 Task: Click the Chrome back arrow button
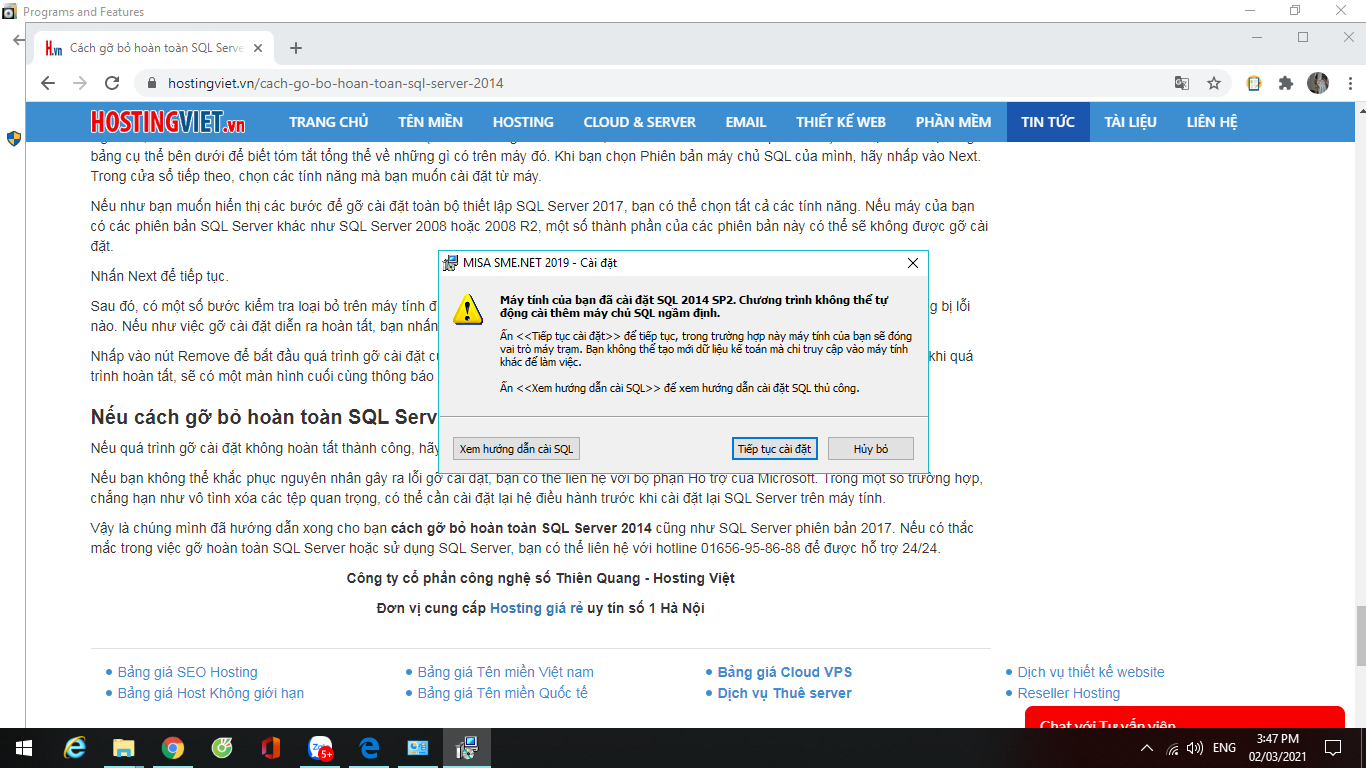tap(48, 83)
